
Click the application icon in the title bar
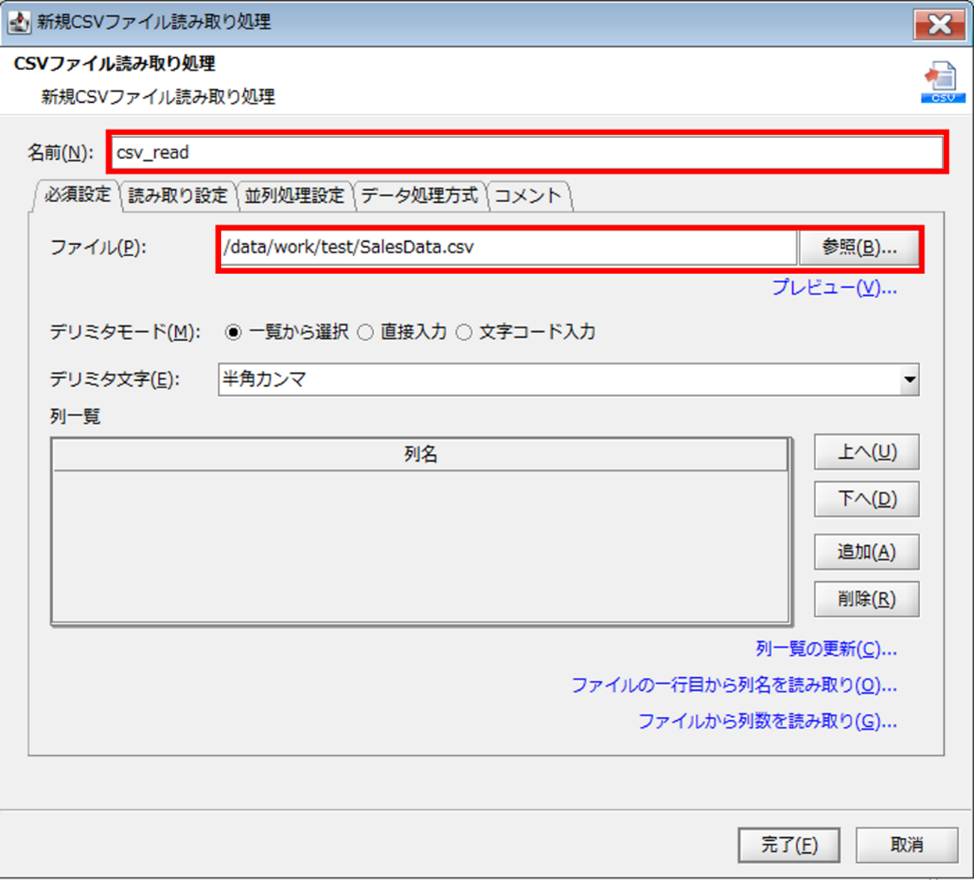tap(20, 21)
